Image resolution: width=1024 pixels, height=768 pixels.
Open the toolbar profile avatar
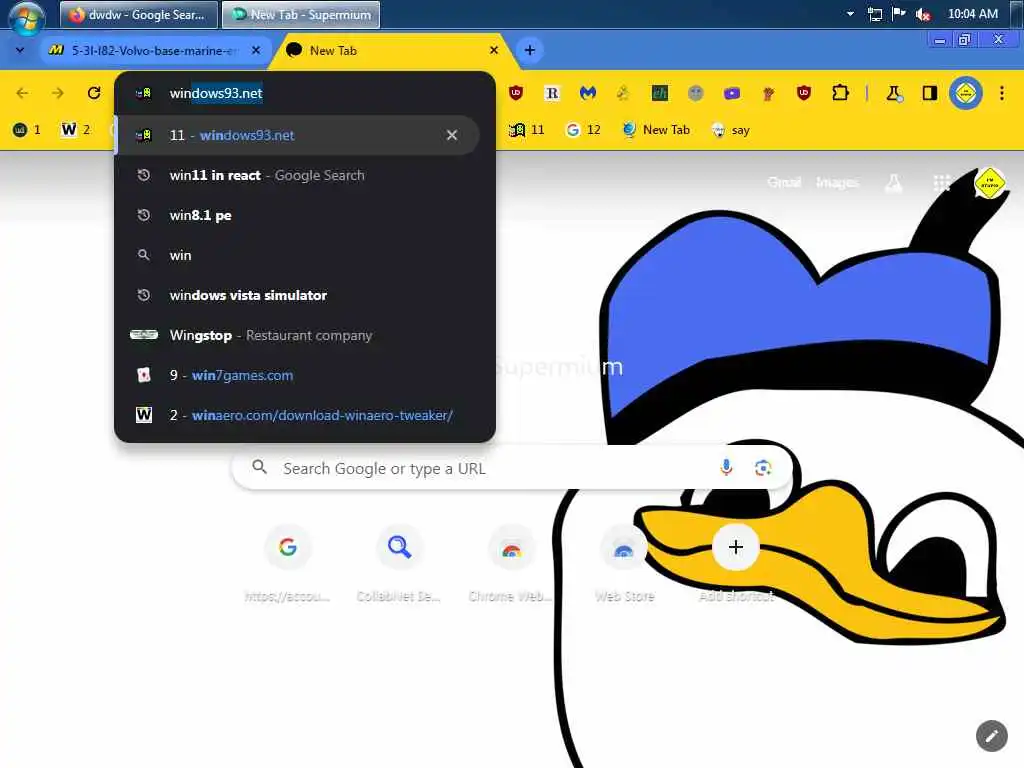[x=966, y=93]
